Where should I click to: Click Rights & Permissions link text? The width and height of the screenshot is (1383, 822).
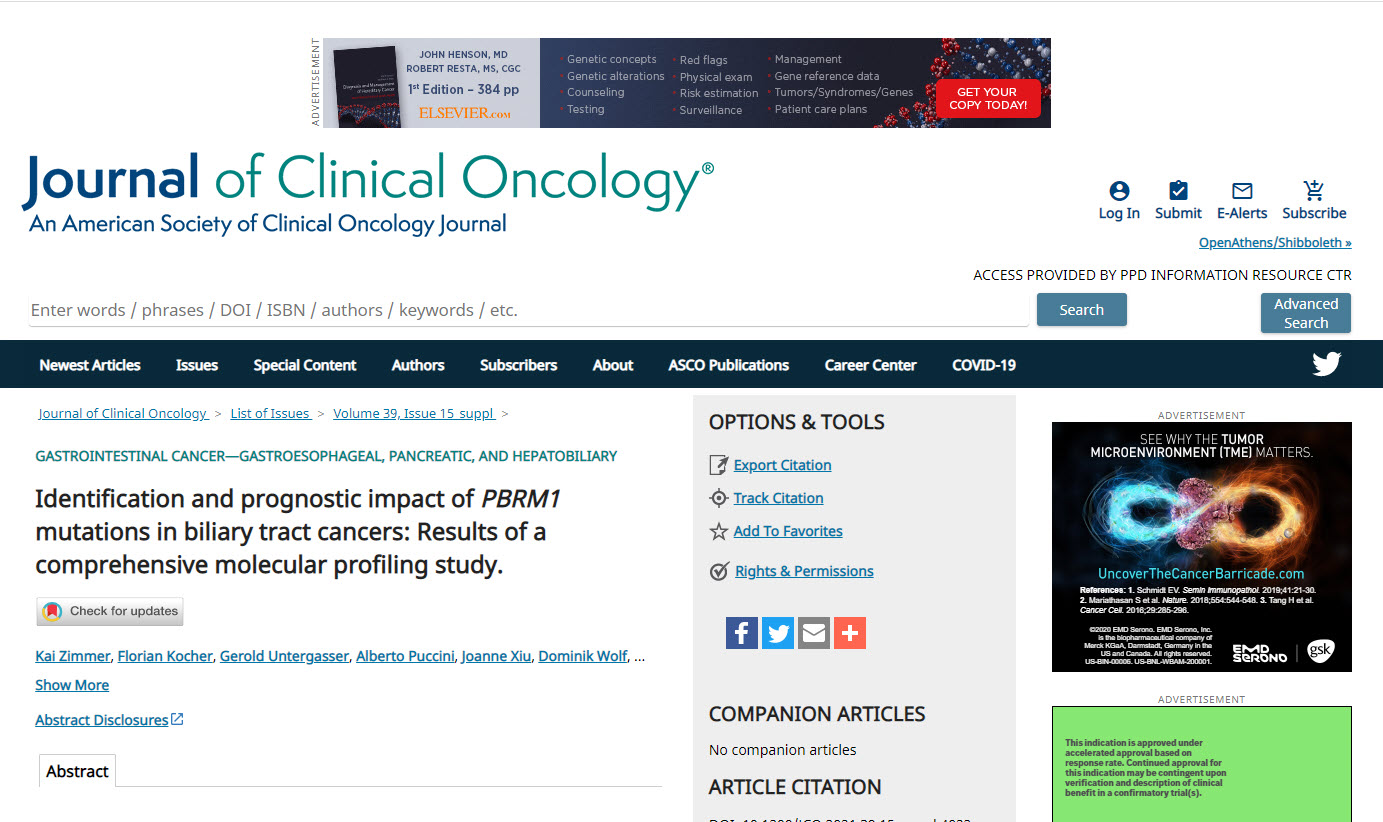(x=804, y=571)
